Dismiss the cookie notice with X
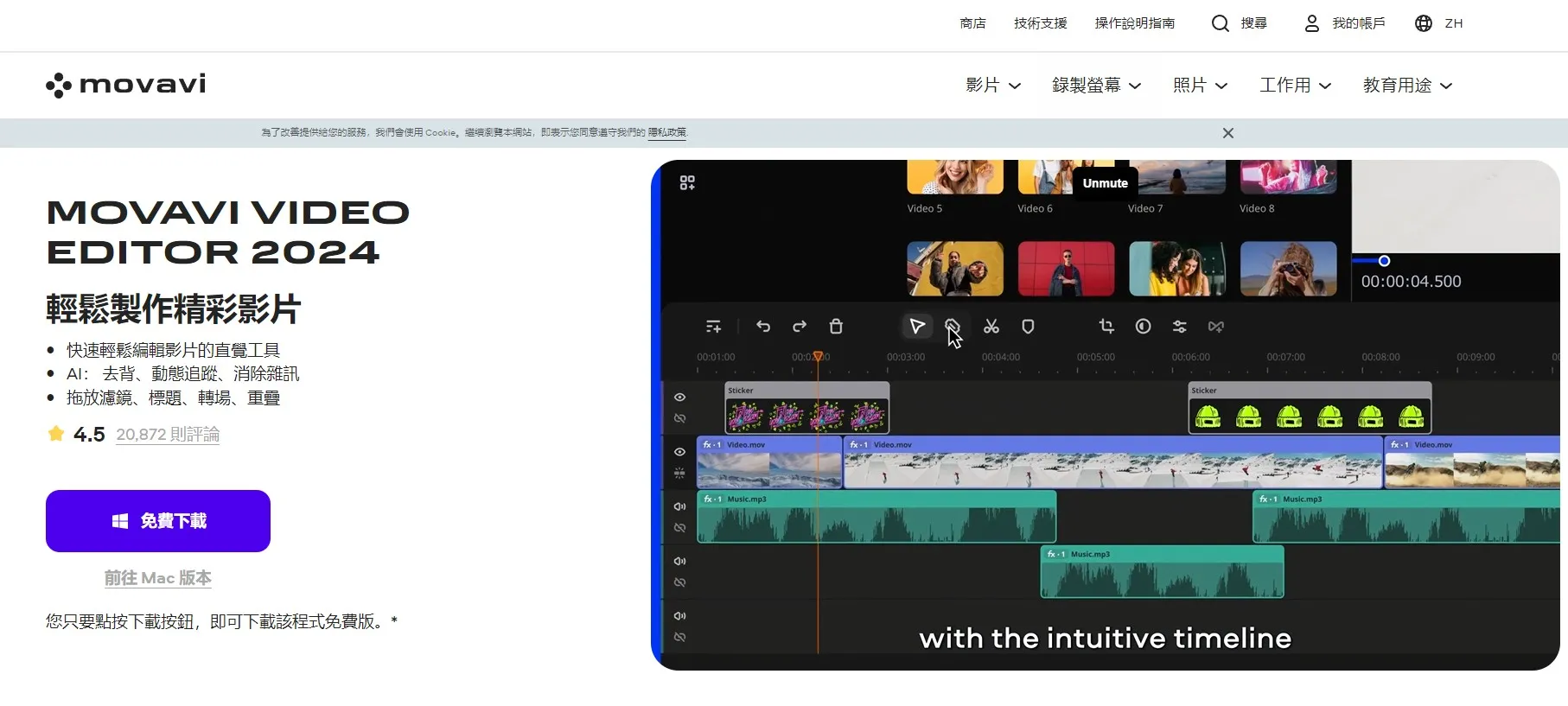This screenshot has height=706, width=1568. 1227,133
